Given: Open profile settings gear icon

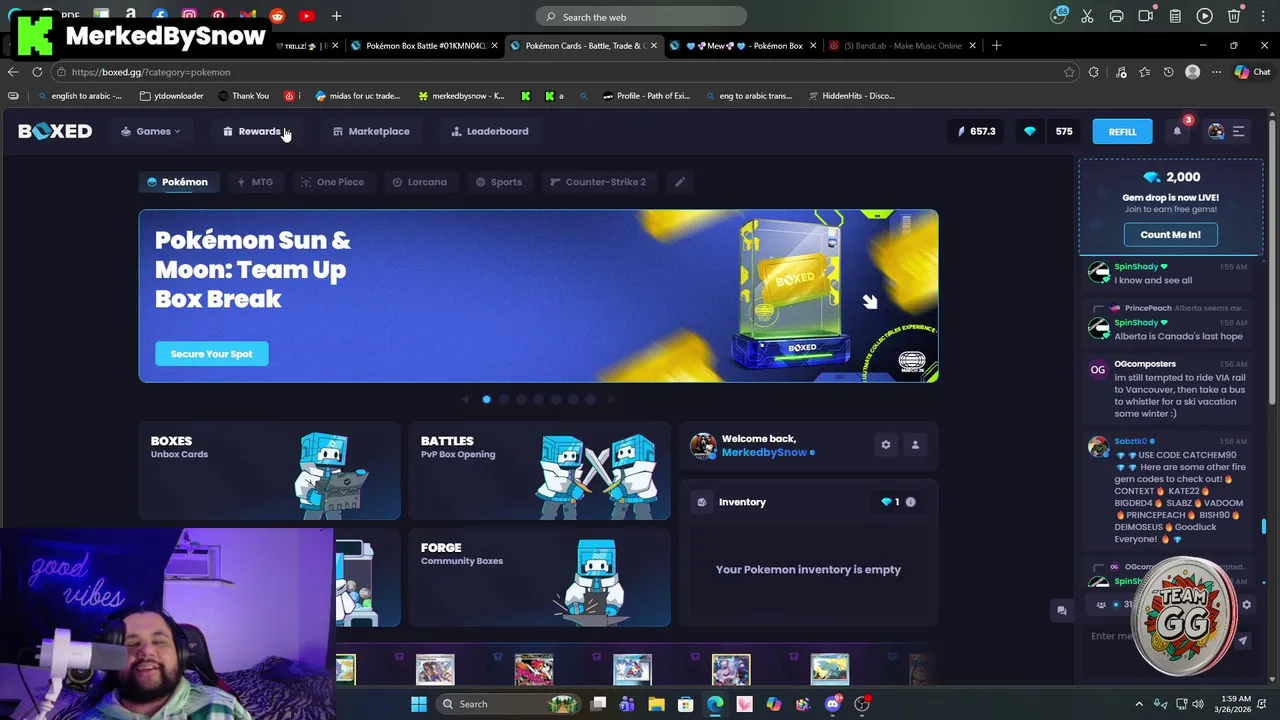Looking at the screenshot, I should (x=885, y=445).
